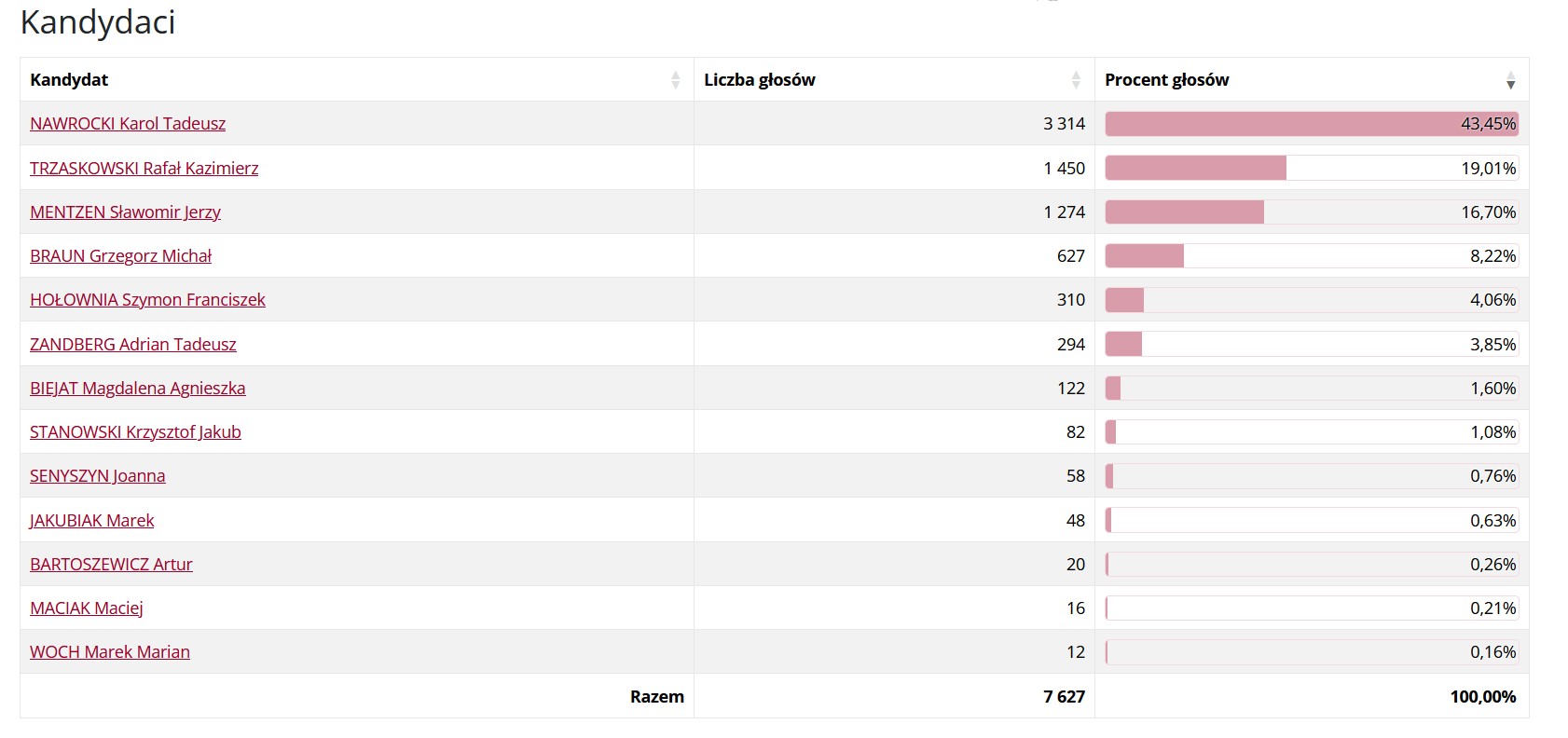The width and height of the screenshot is (1568, 738).
Task: Open HOŁOWNIA Szymon Franciszek link
Action: tap(147, 300)
